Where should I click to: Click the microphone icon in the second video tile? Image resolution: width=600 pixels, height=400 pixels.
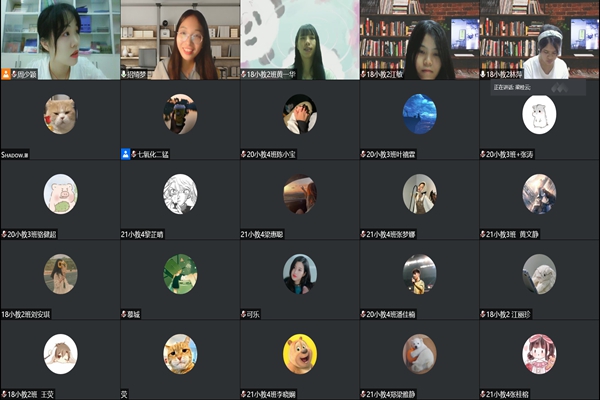[124, 74]
